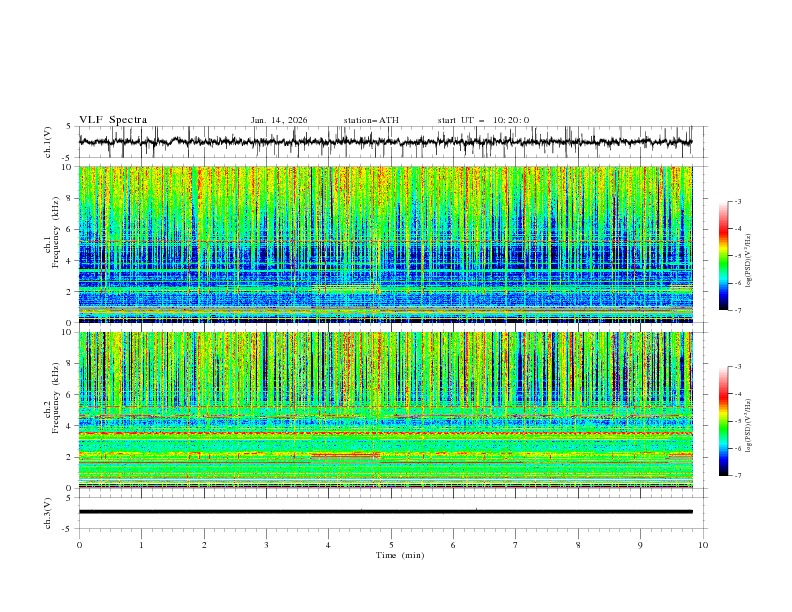Click time axis tick label "1"
The height and width of the screenshot is (612, 792).
click(x=141, y=545)
